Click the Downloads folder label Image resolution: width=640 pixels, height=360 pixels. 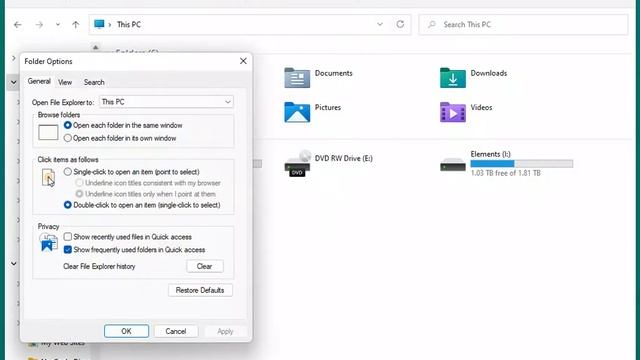[489, 73]
